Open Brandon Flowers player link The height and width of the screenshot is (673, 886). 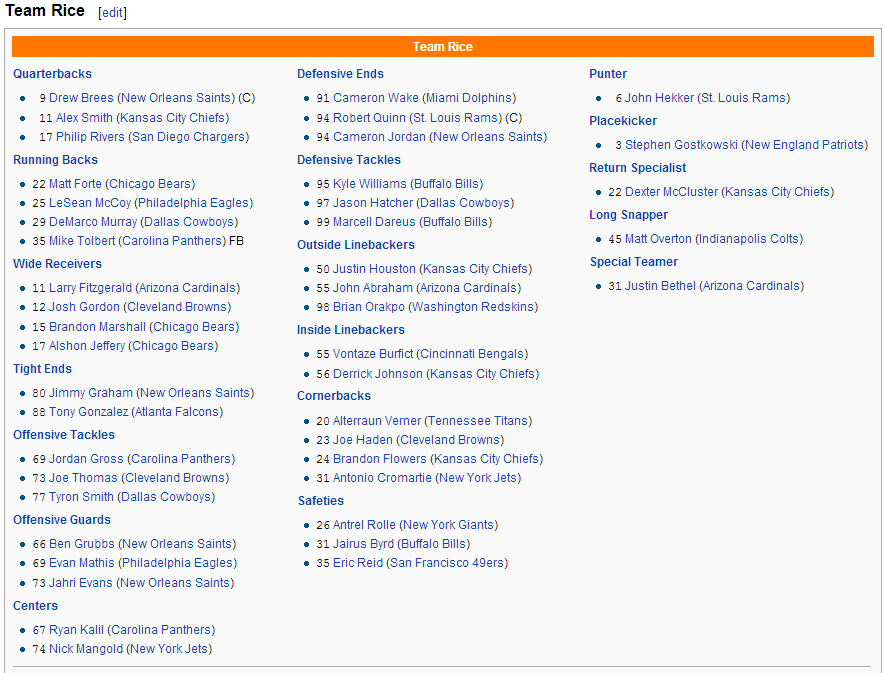coord(380,459)
